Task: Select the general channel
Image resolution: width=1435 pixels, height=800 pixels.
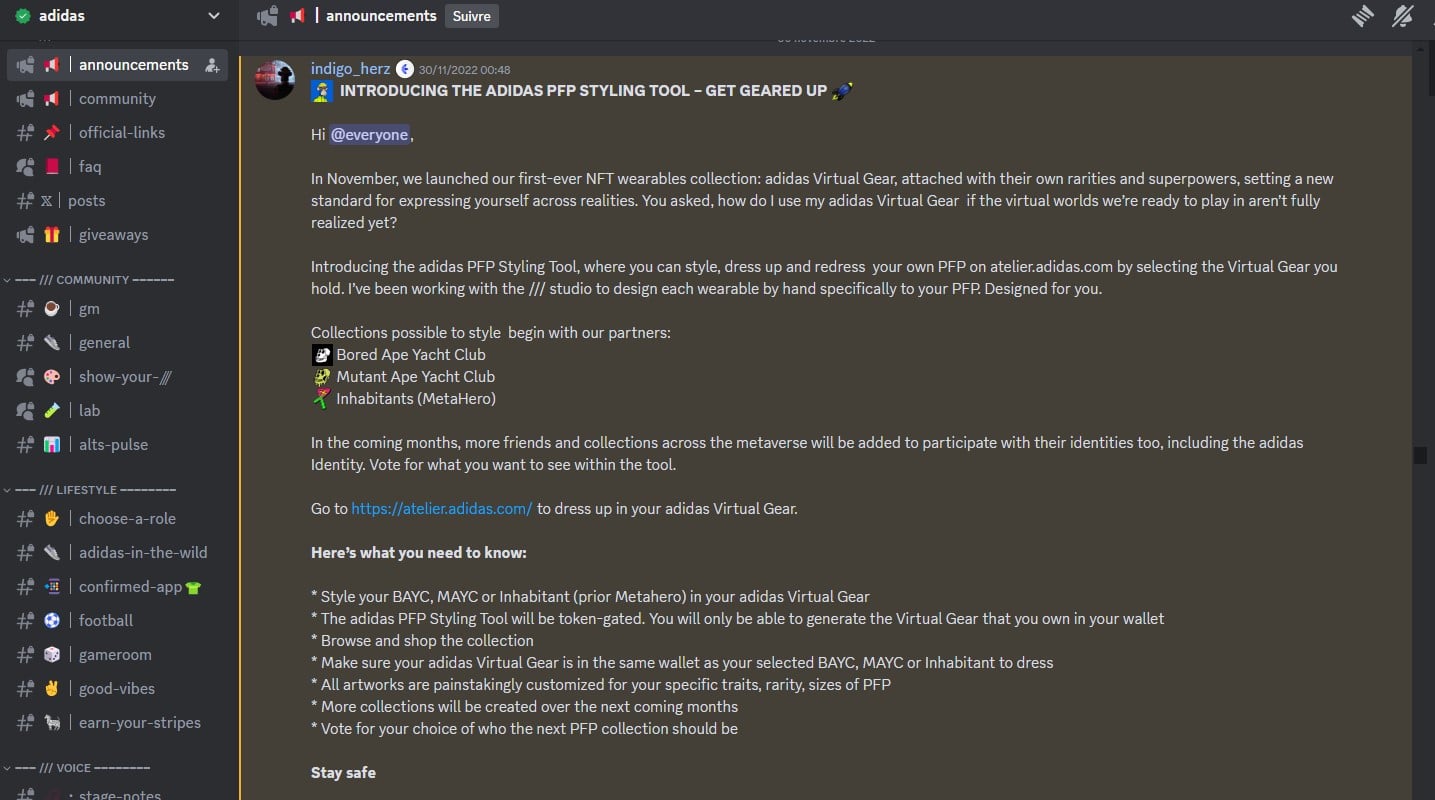Action: (104, 342)
